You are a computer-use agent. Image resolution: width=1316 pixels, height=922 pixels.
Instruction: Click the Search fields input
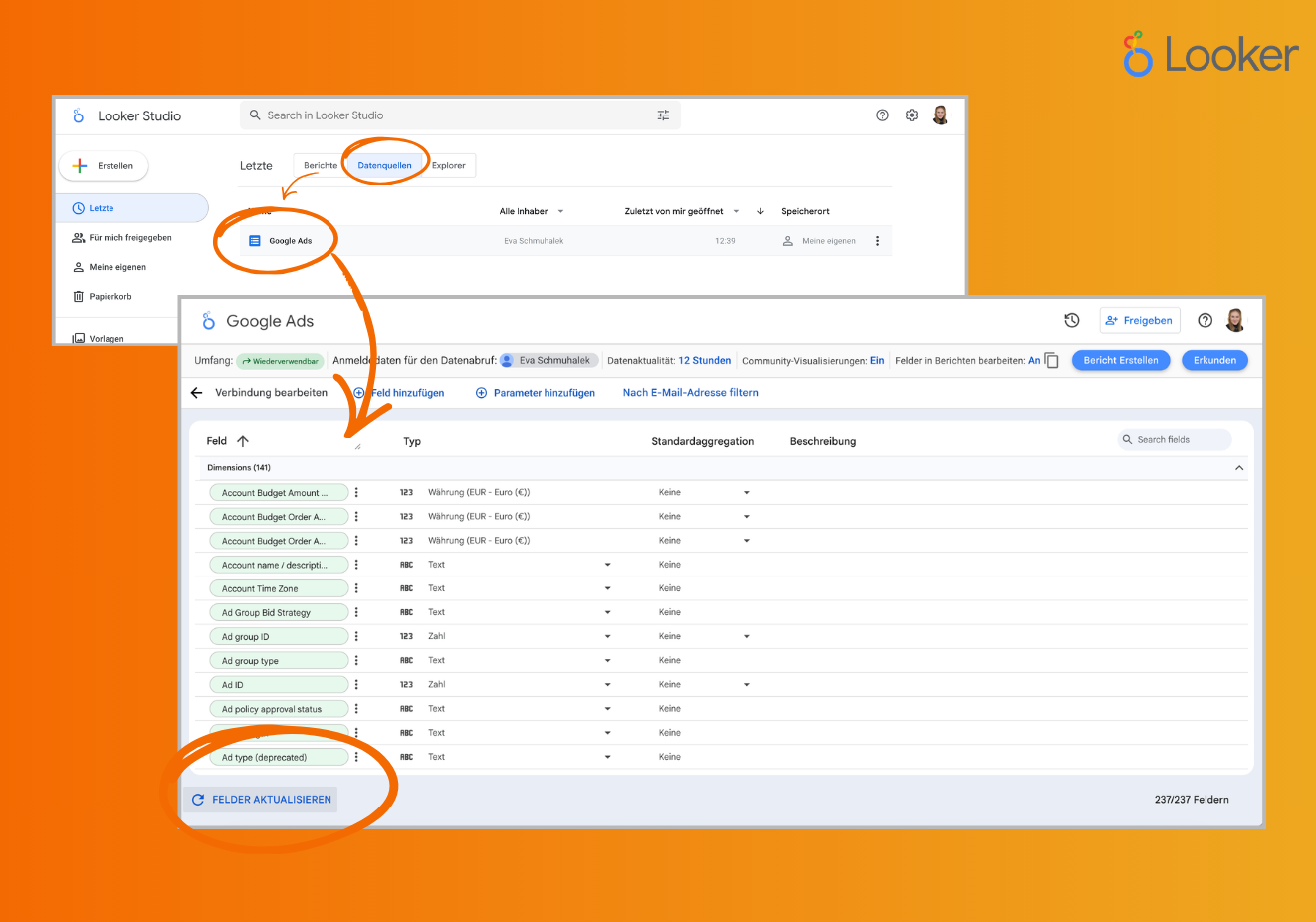pos(1180,440)
